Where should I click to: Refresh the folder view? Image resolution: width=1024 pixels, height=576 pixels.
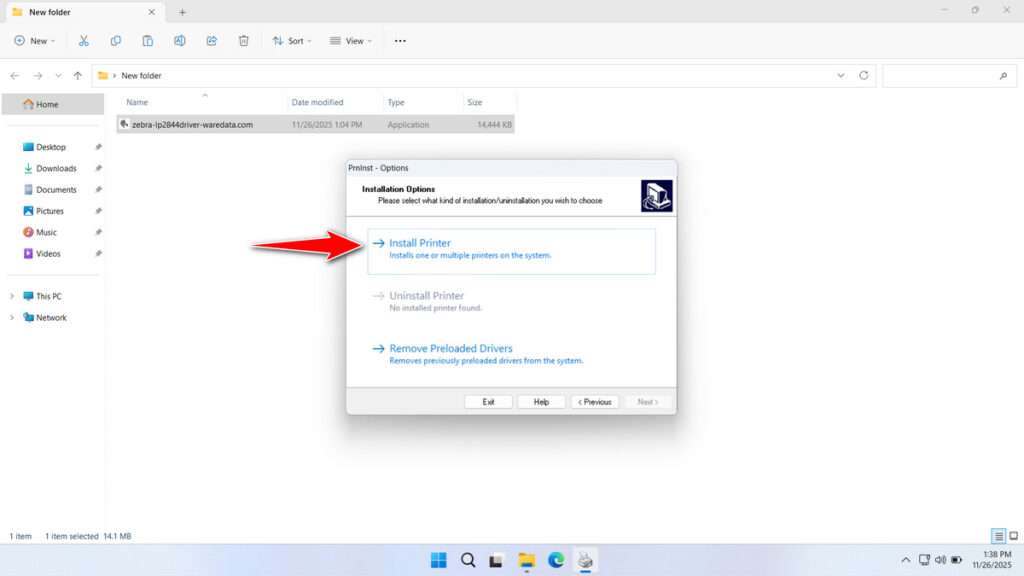(x=866, y=75)
